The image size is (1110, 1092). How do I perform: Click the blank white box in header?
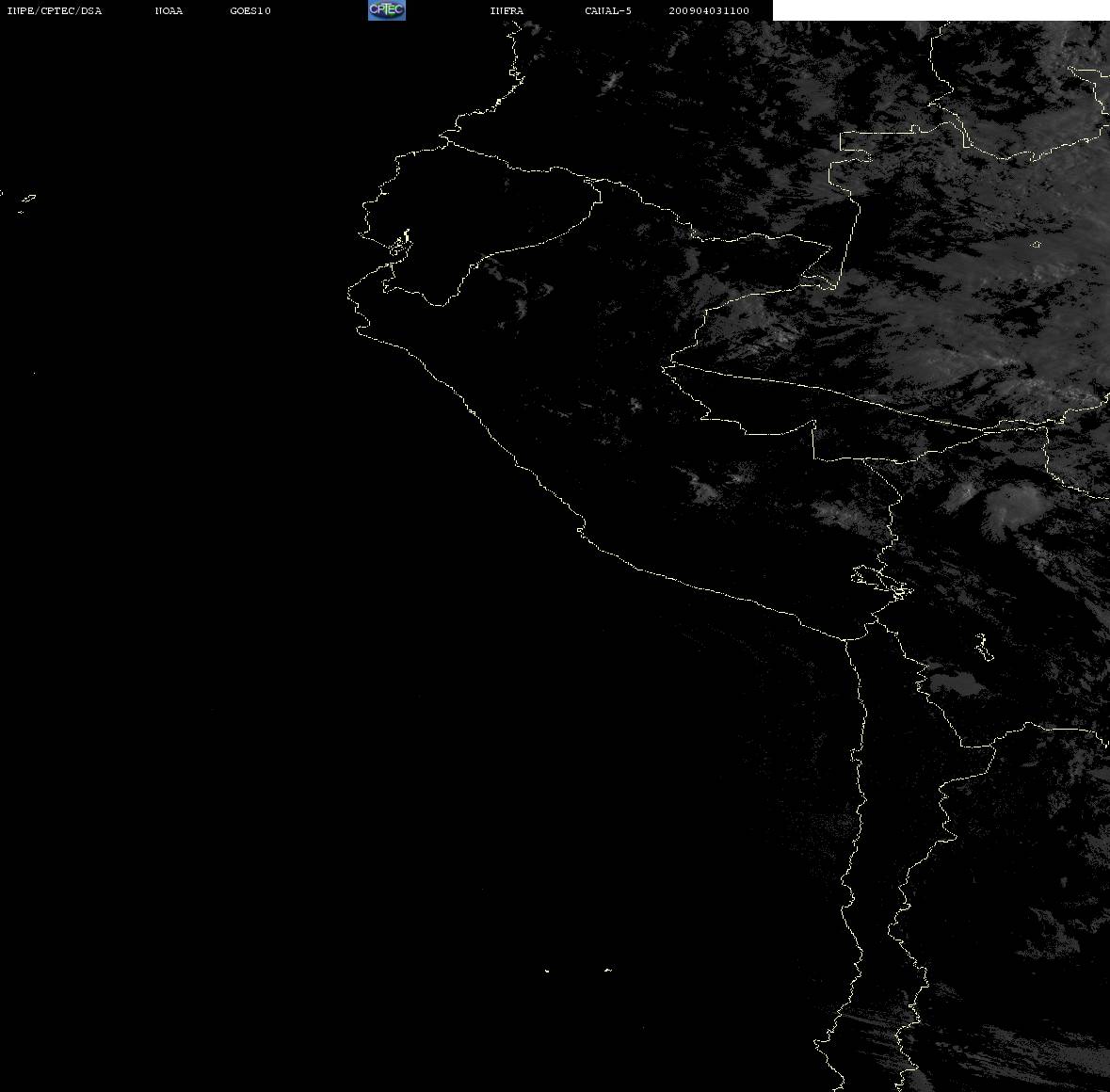coord(941,10)
